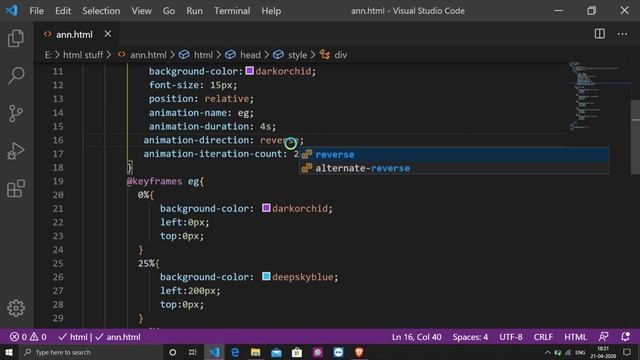Open Brave browser from the taskbar

tap(359, 352)
